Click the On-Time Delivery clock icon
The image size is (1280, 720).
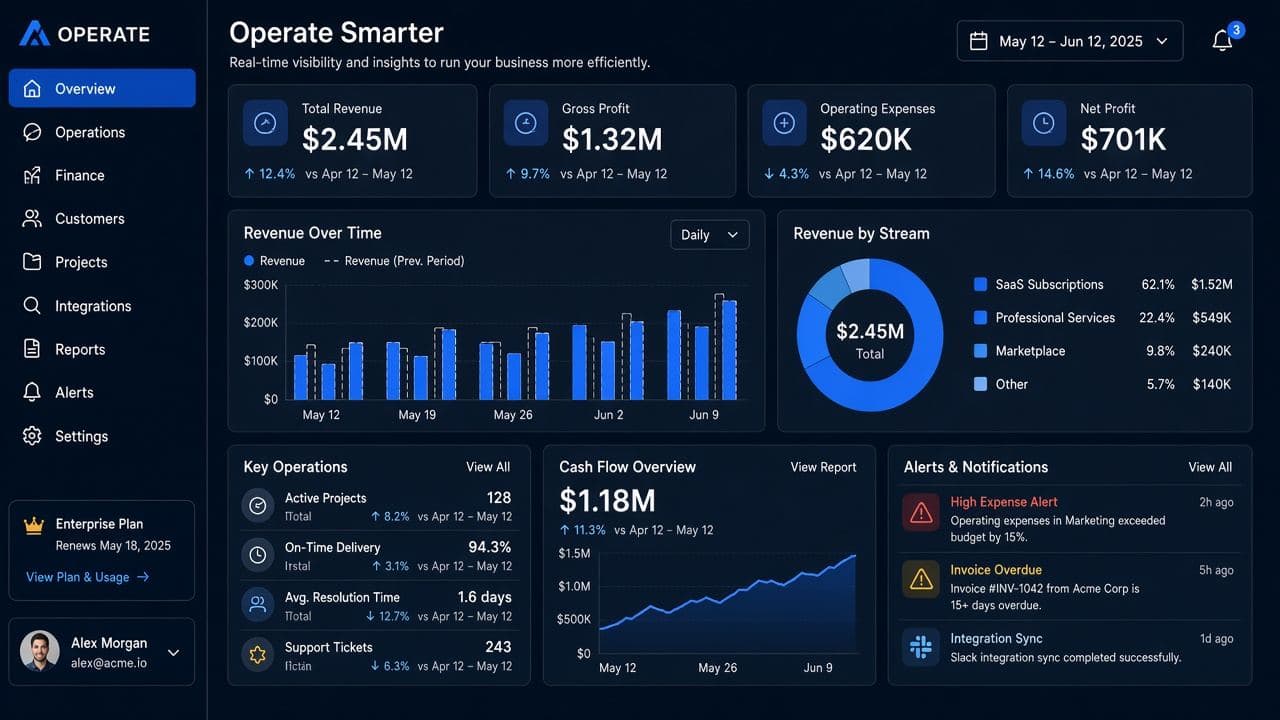[x=258, y=555]
